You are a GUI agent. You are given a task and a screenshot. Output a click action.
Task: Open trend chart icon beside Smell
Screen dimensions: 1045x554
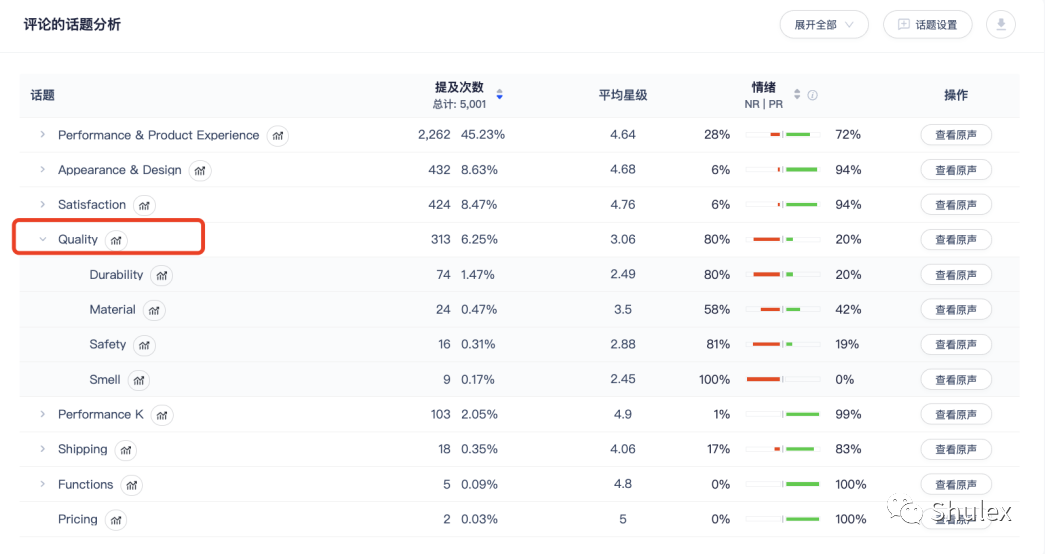coord(139,380)
